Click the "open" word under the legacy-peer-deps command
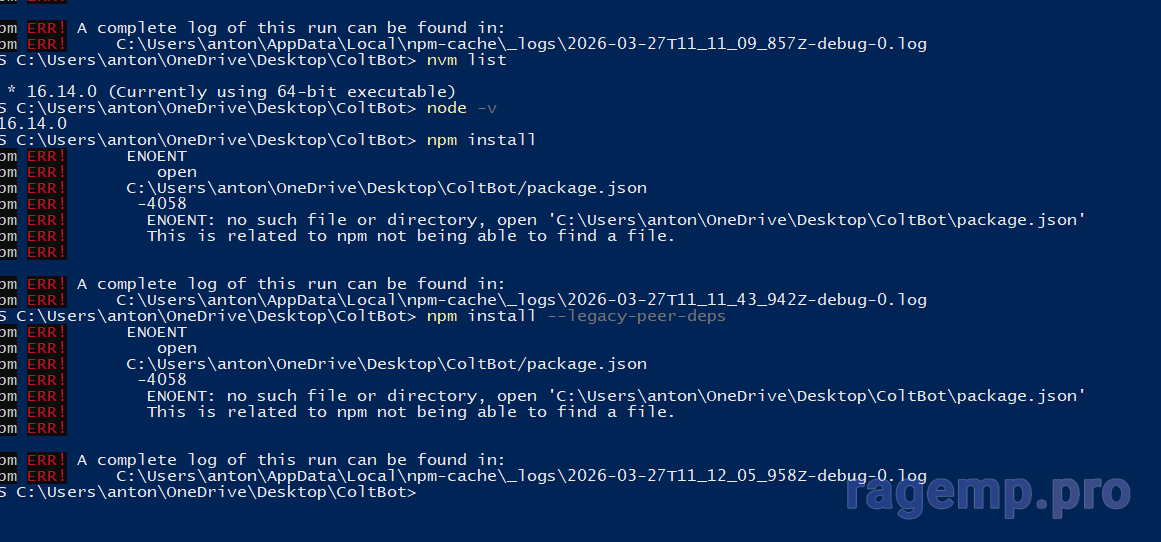This screenshot has width=1161, height=542. (x=176, y=348)
